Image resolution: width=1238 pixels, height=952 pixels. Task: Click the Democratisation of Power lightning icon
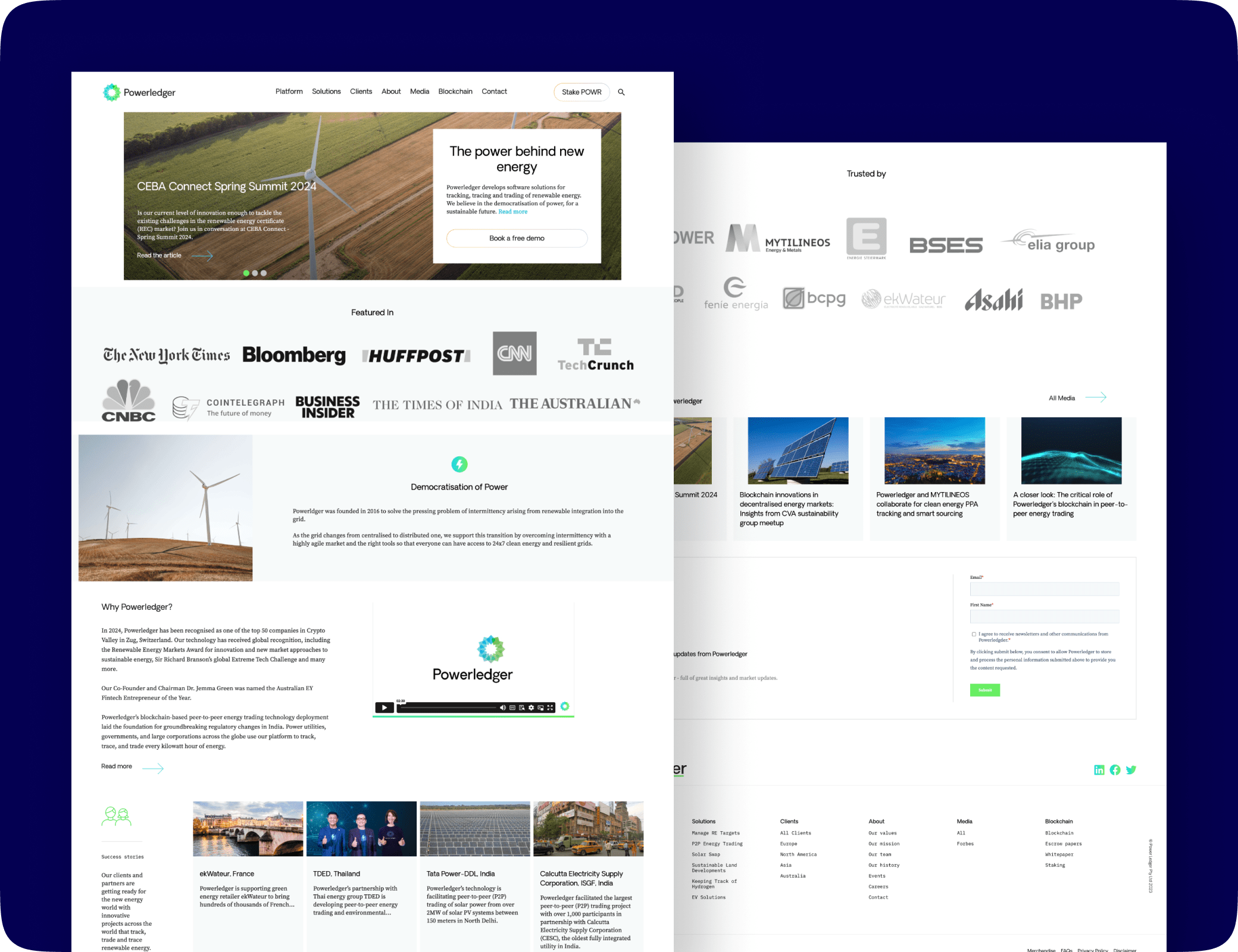(x=459, y=464)
